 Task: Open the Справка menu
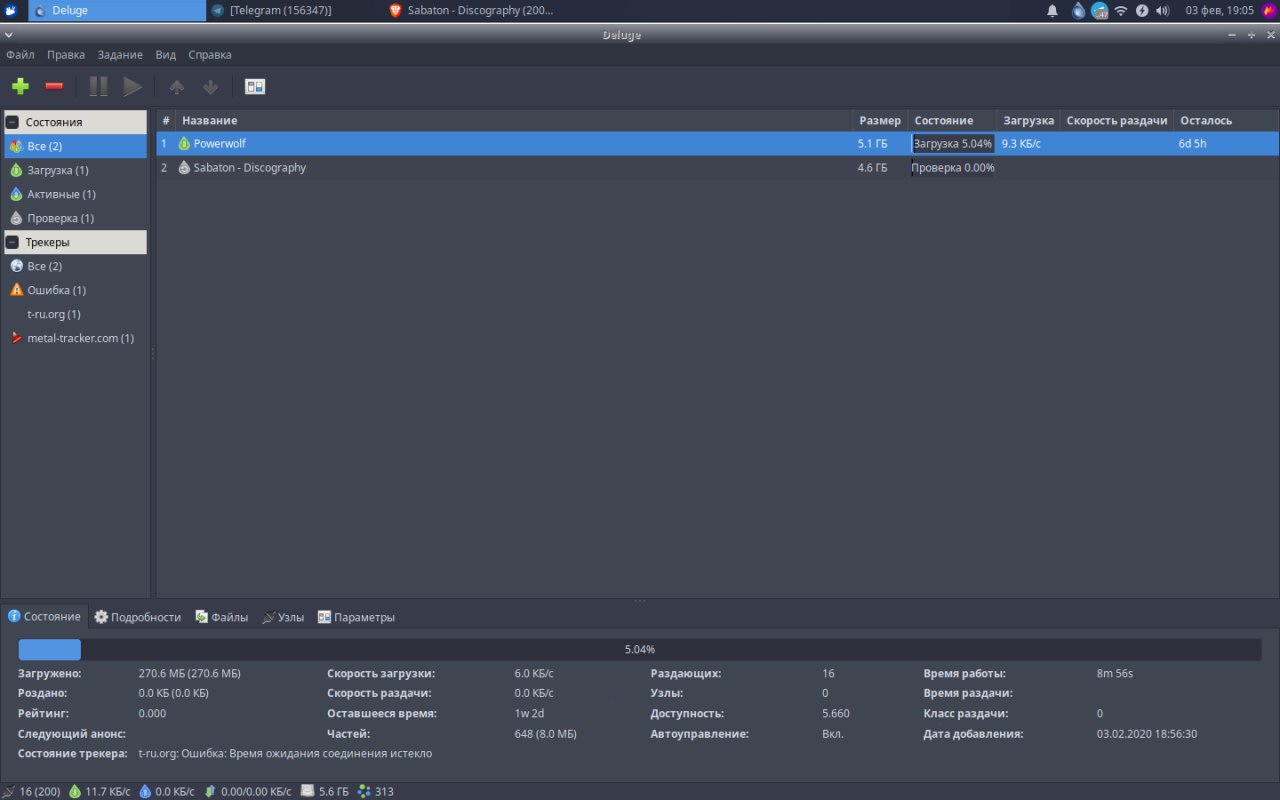210,55
